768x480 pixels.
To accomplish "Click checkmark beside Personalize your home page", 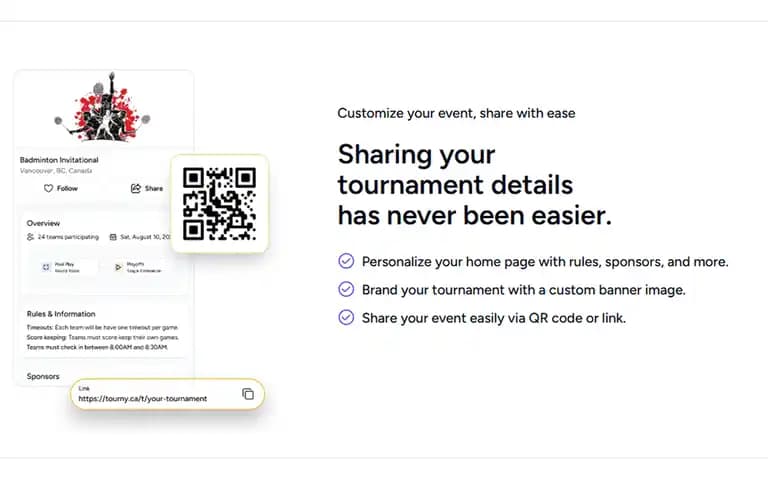I will point(346,261).
